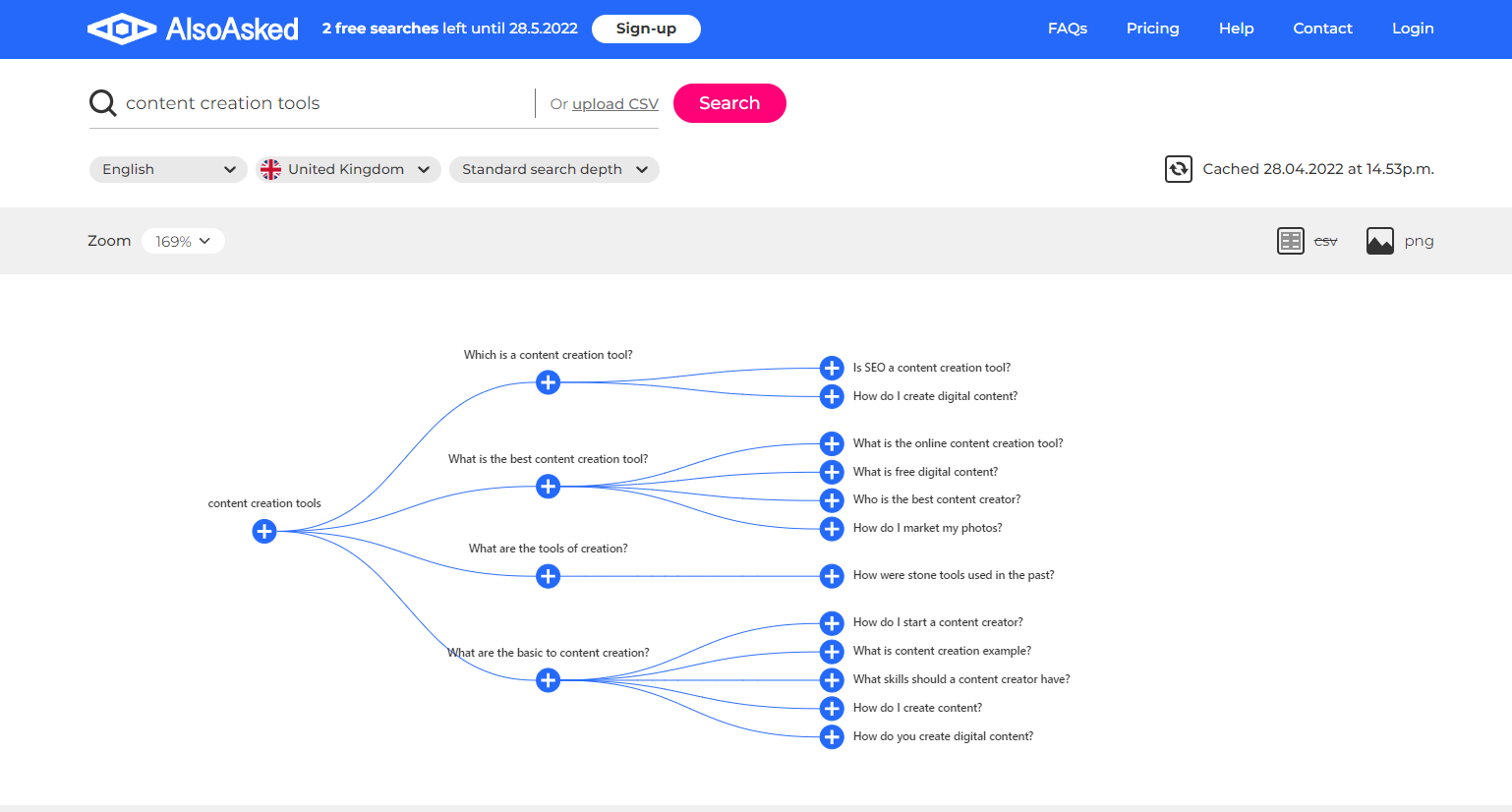The height and width of the screenshot is (812, 1512).
Task: Click the 'Is SEO a content creation tool?' text
Action: point(932,368)
